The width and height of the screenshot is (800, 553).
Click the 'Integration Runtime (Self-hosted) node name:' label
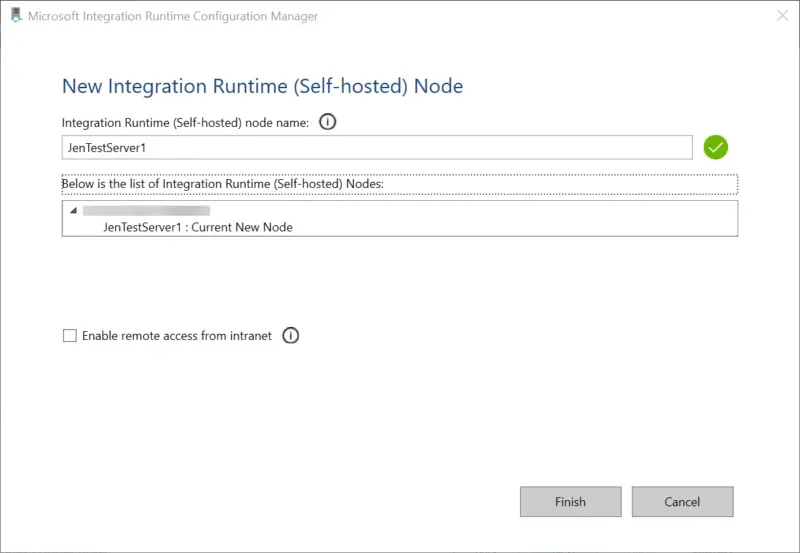coord(185,122)
